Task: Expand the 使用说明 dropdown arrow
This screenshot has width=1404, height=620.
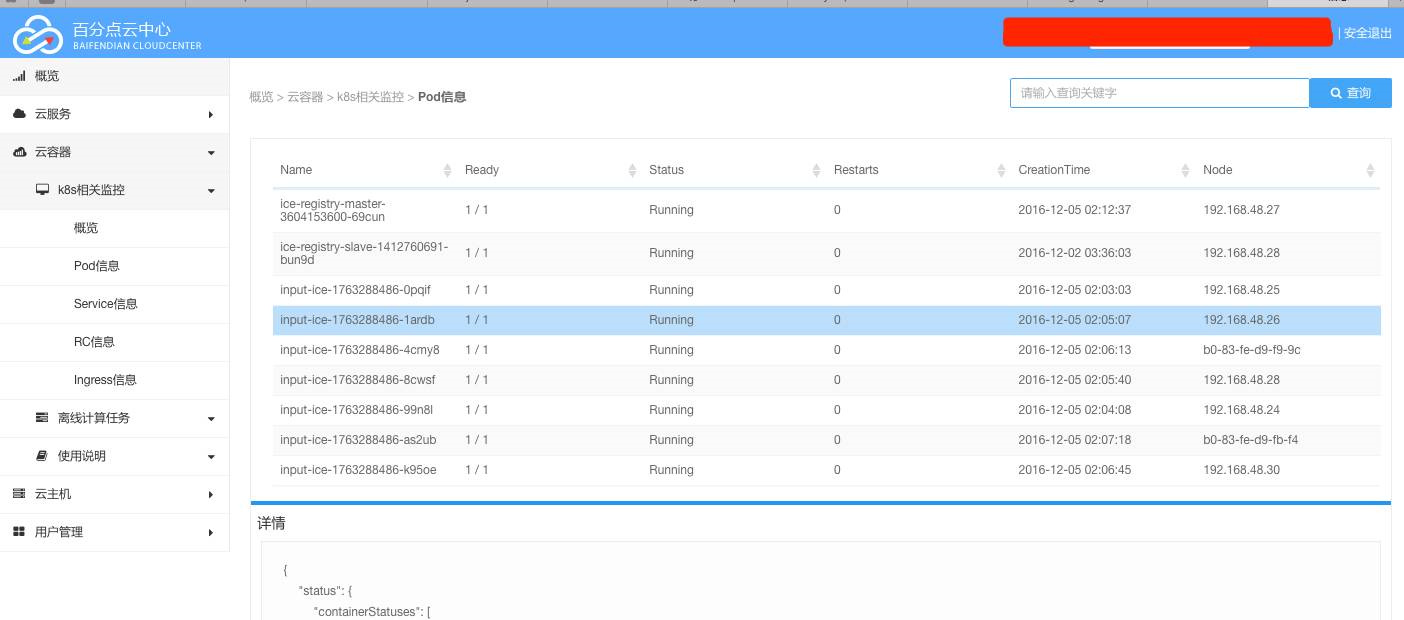Action: coord(211,457)
